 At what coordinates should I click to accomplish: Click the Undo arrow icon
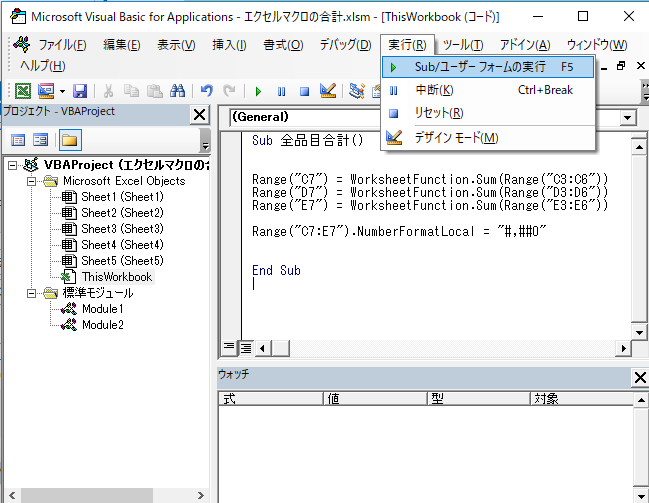click(x=206, y=90)
